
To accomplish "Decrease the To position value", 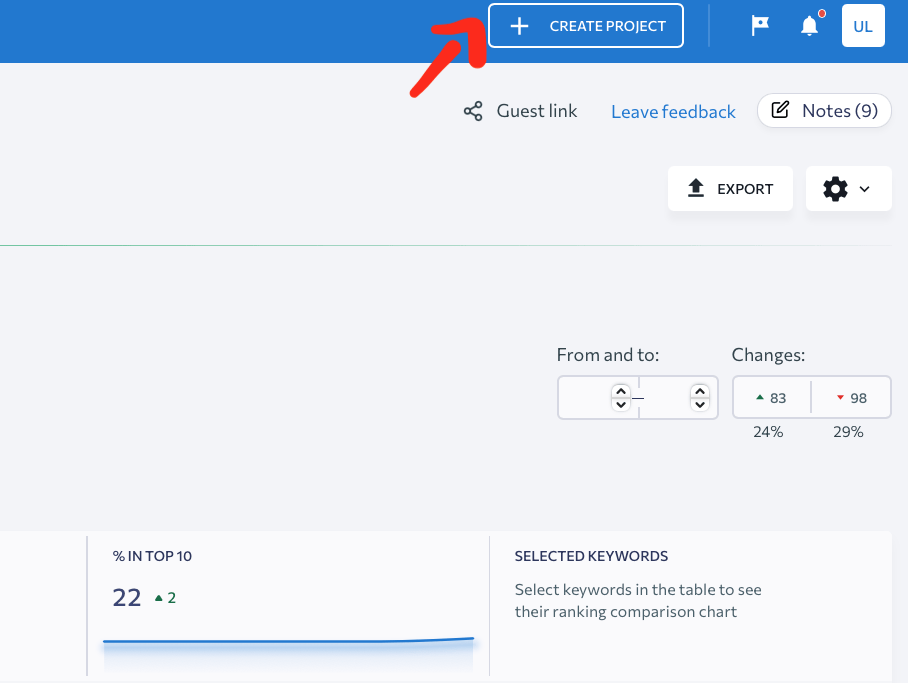I will pos(700,405).
